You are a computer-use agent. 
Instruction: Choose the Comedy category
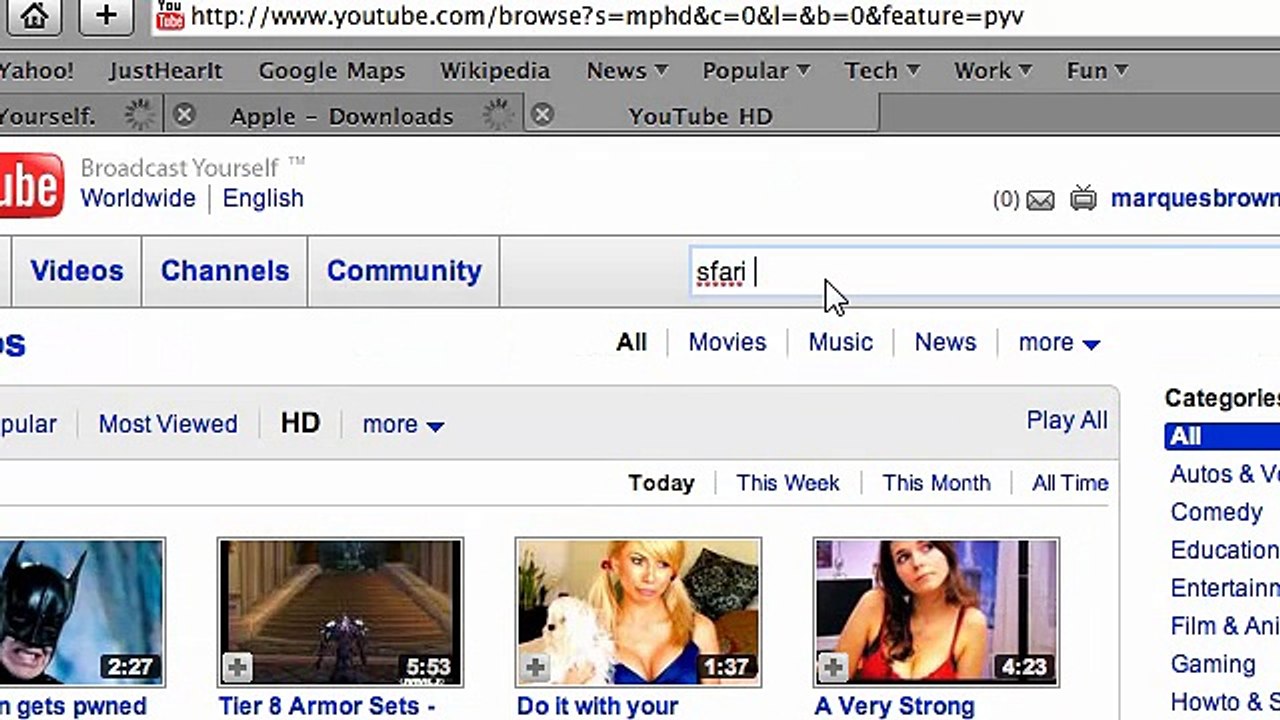point(1216,512)
